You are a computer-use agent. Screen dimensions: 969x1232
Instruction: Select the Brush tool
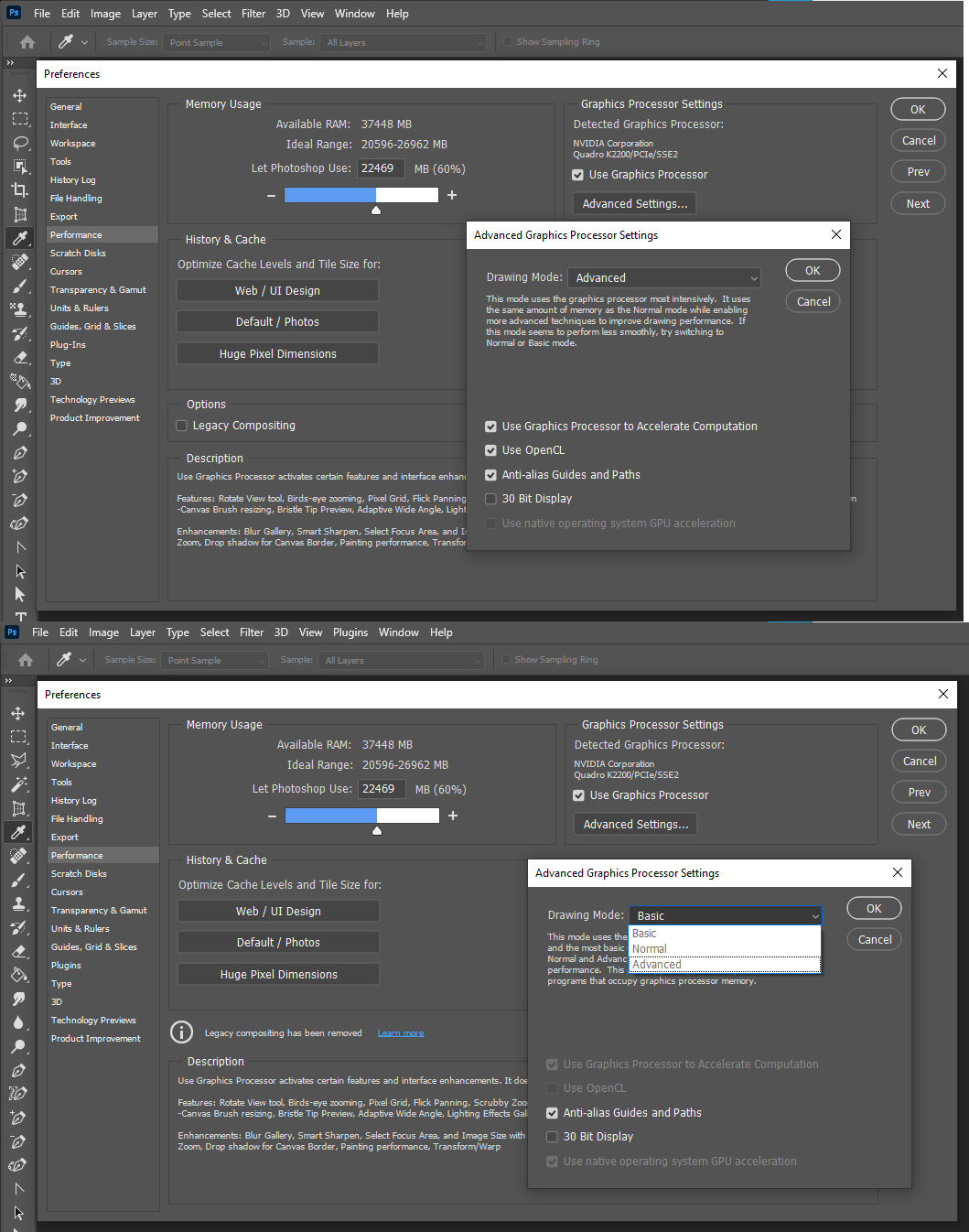click(19, 286)
